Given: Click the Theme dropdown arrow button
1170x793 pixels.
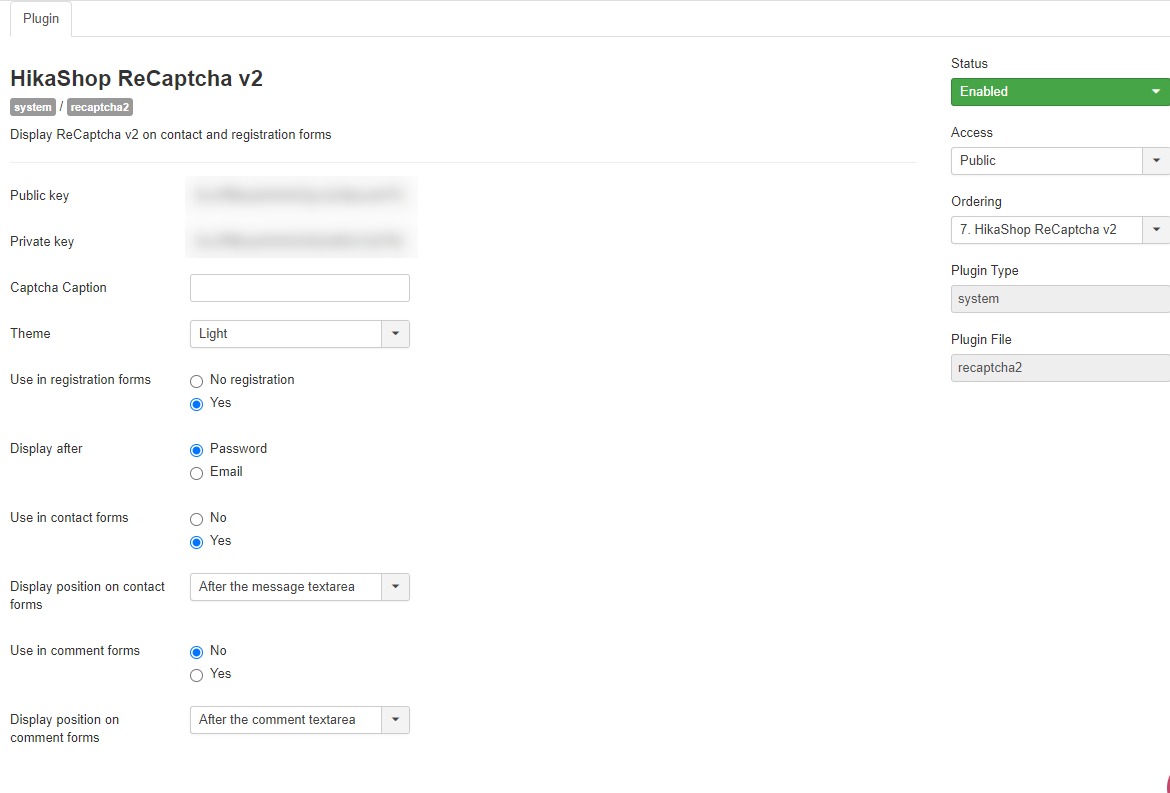Looking at the screenshot, I should pos(395,334).
